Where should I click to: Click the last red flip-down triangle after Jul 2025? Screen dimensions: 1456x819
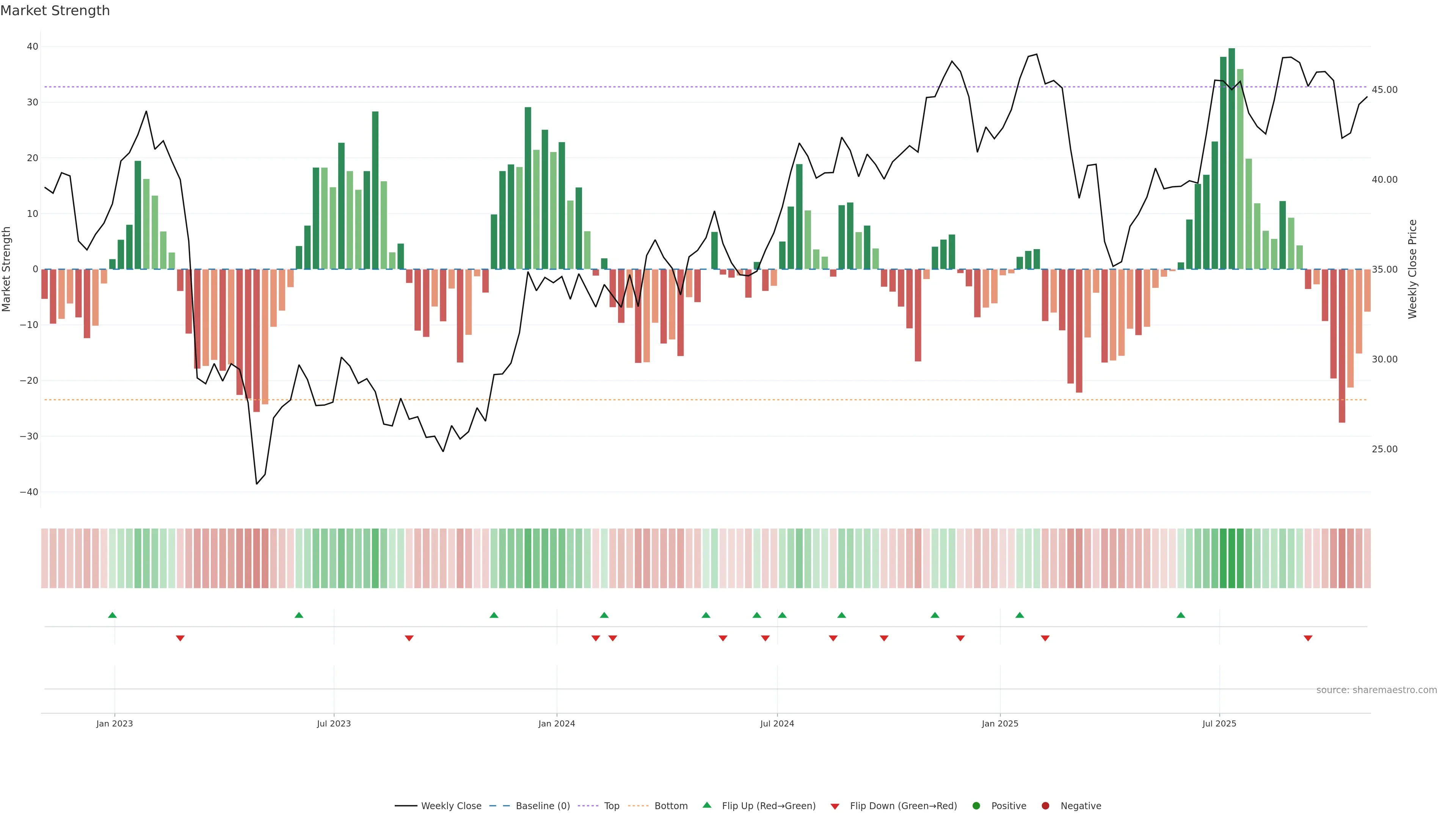point(1308,638)
